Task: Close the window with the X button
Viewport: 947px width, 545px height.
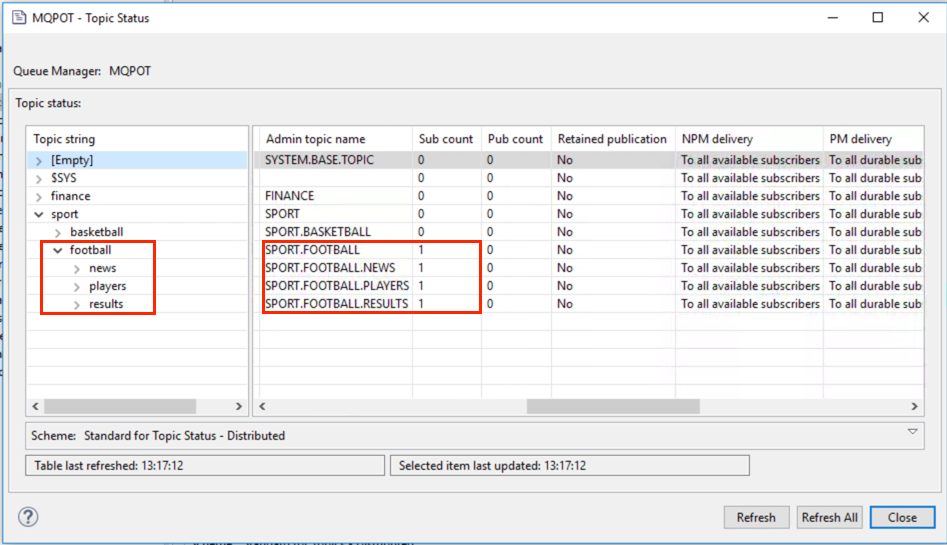Action: [x=923, y=18]
